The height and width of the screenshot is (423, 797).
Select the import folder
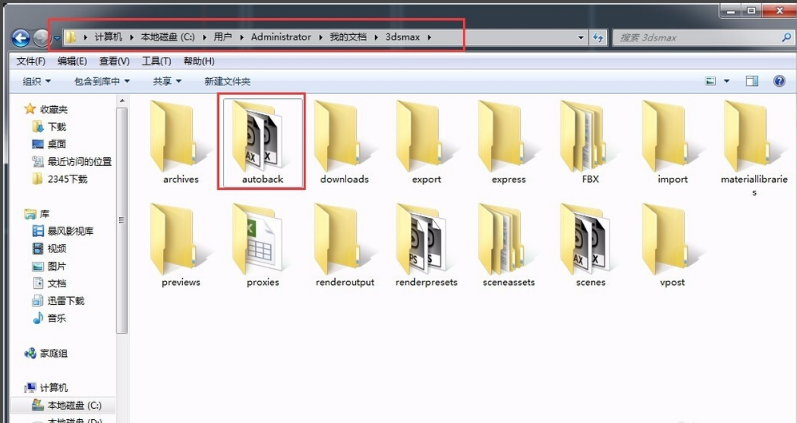672,142
